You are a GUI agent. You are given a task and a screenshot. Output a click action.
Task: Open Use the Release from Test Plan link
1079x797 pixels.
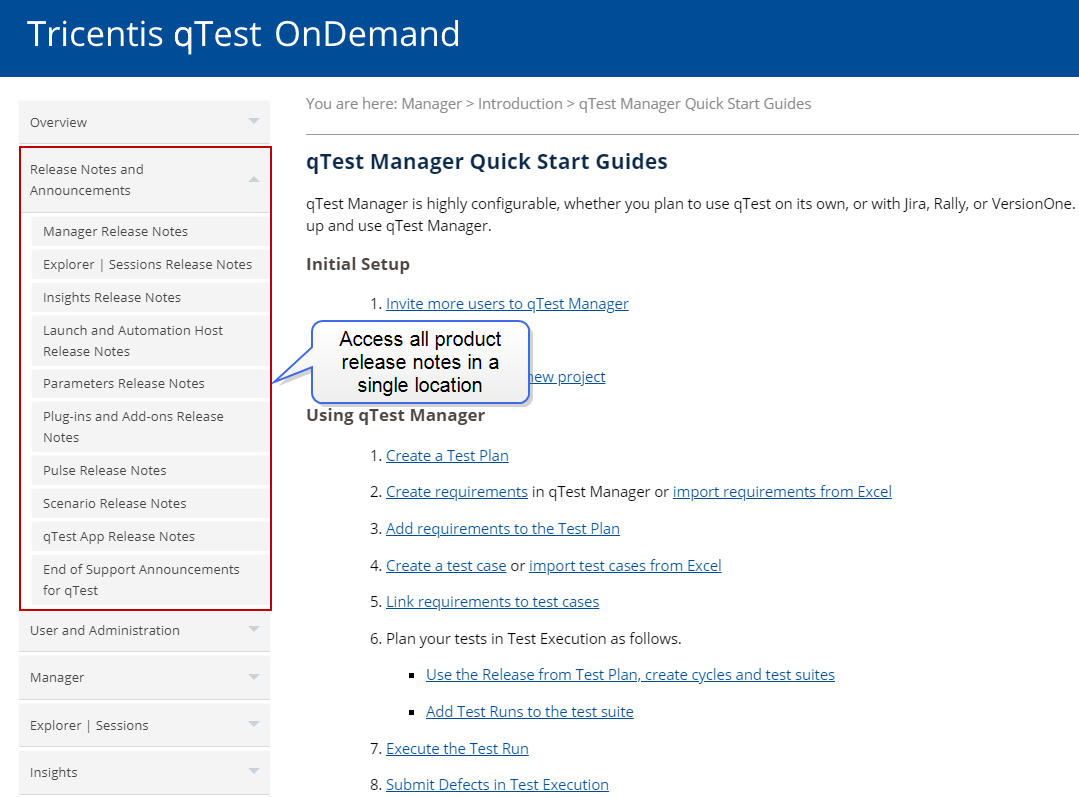click(630, 674)
